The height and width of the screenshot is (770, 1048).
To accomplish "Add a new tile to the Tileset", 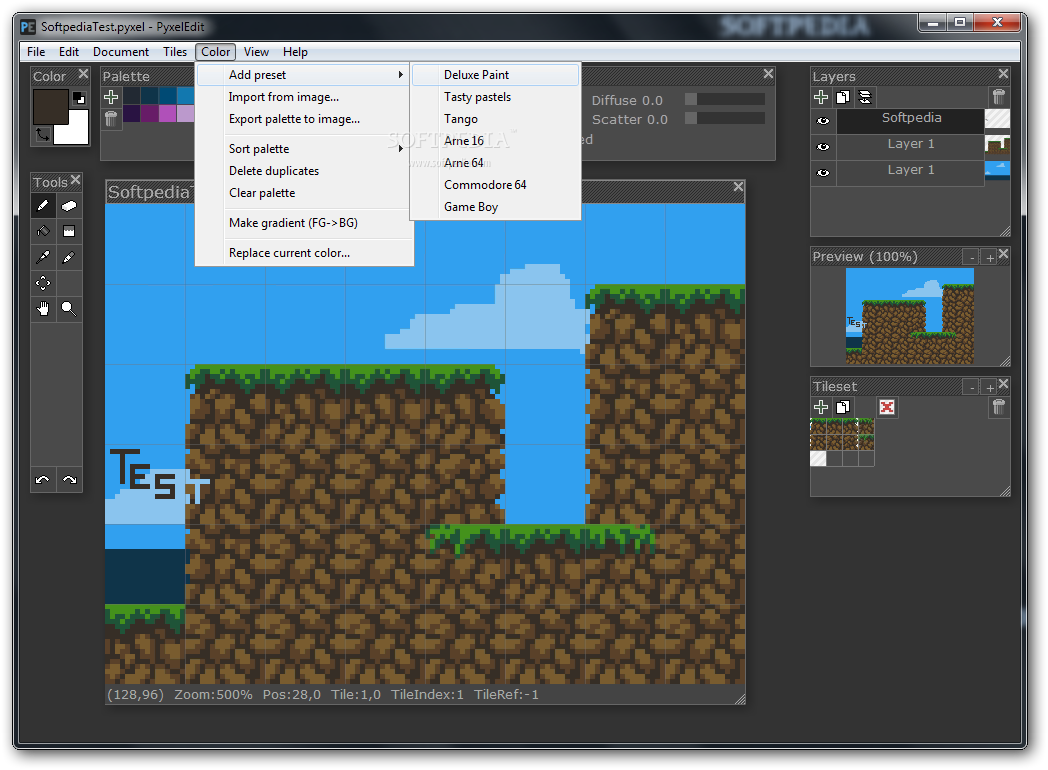I will click(x=821, y=407).
